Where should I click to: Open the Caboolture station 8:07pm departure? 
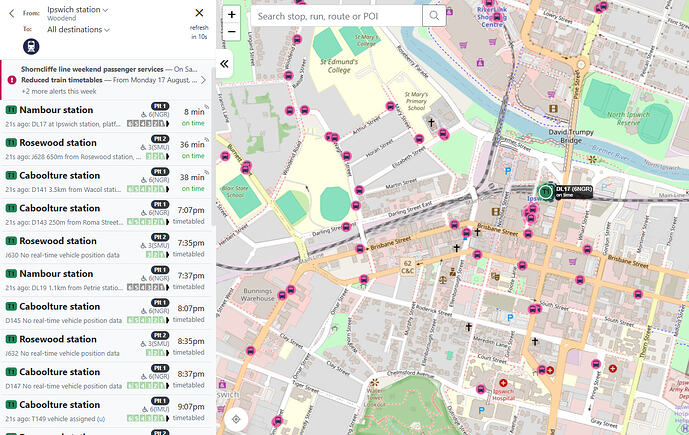point(106,313)
